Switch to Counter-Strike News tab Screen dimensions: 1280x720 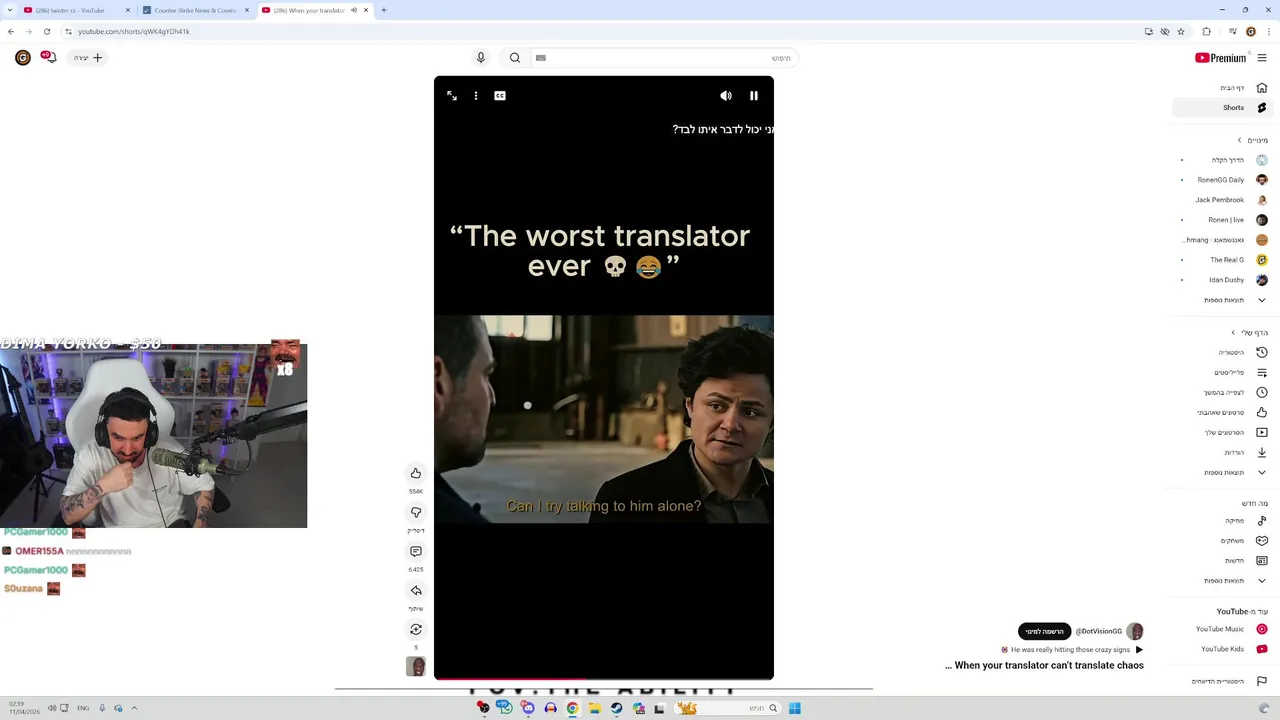[195, 10]
